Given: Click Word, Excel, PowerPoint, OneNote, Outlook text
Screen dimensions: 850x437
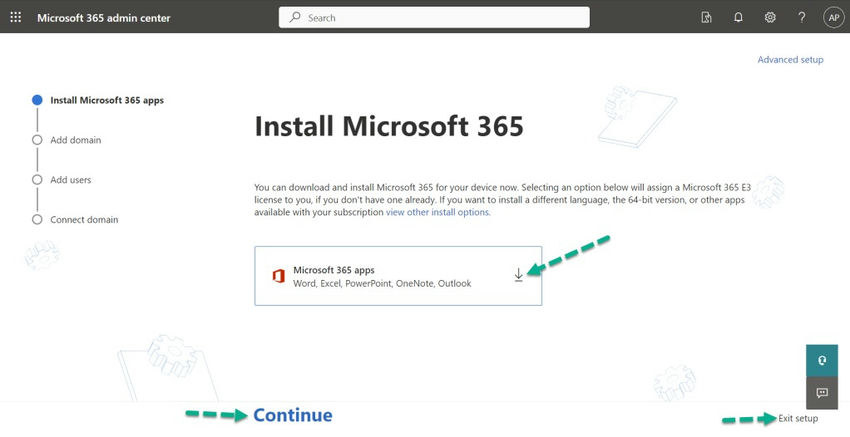Looking at the screenshot, I should (x=382, y=284).
